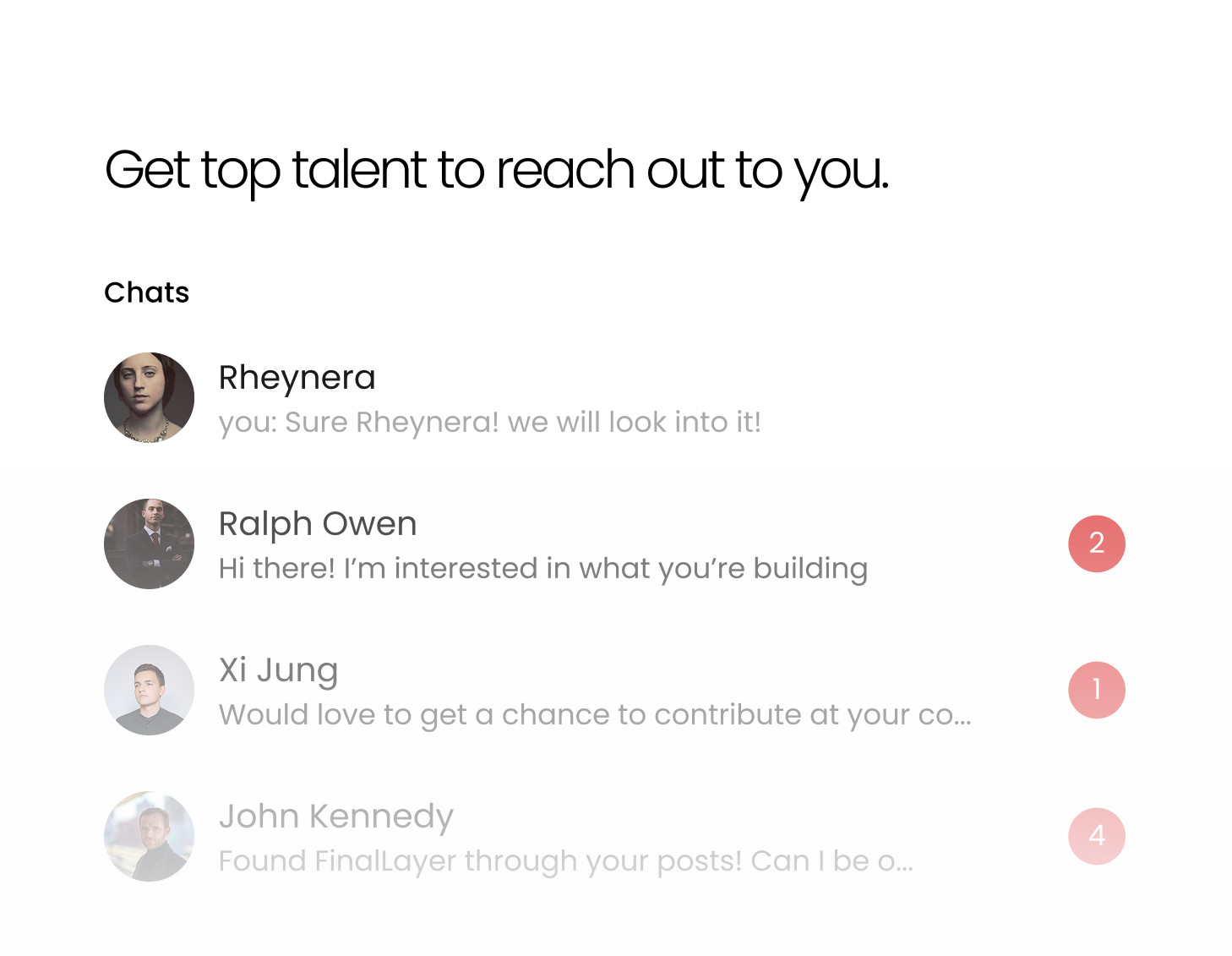Click the Chats section heading
This screenshot has width=1232, height=956.
[146, 292]
